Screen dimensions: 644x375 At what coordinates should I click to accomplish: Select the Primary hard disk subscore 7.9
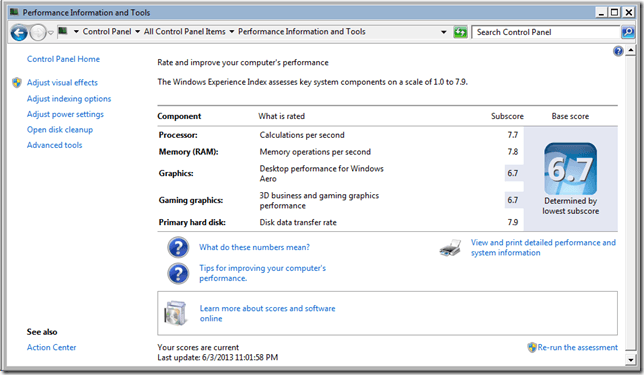tap(513, 222)
